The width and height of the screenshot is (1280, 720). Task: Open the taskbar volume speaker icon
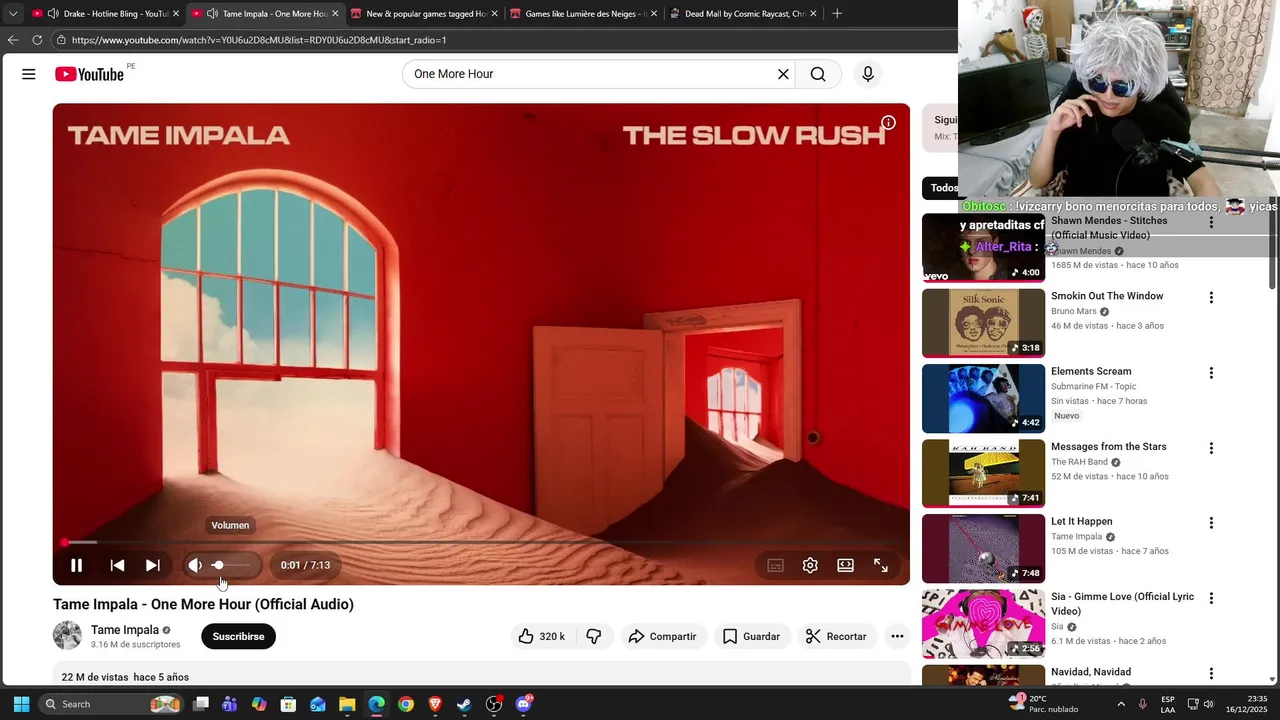(1208, 704)
